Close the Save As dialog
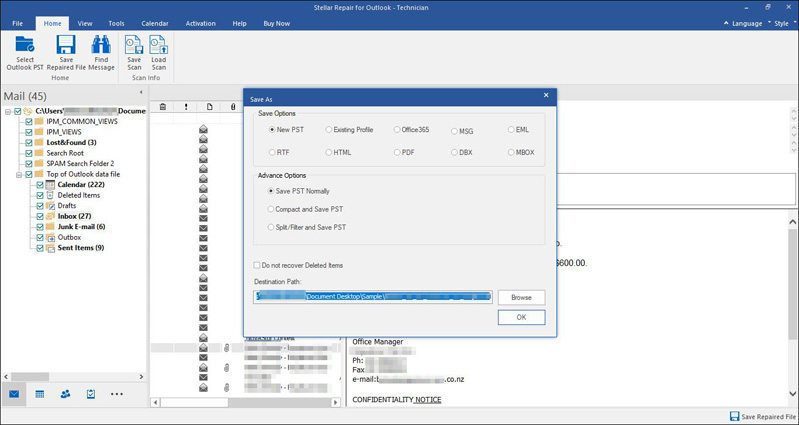This screenshot has width=799, height=425. point(546,95)
